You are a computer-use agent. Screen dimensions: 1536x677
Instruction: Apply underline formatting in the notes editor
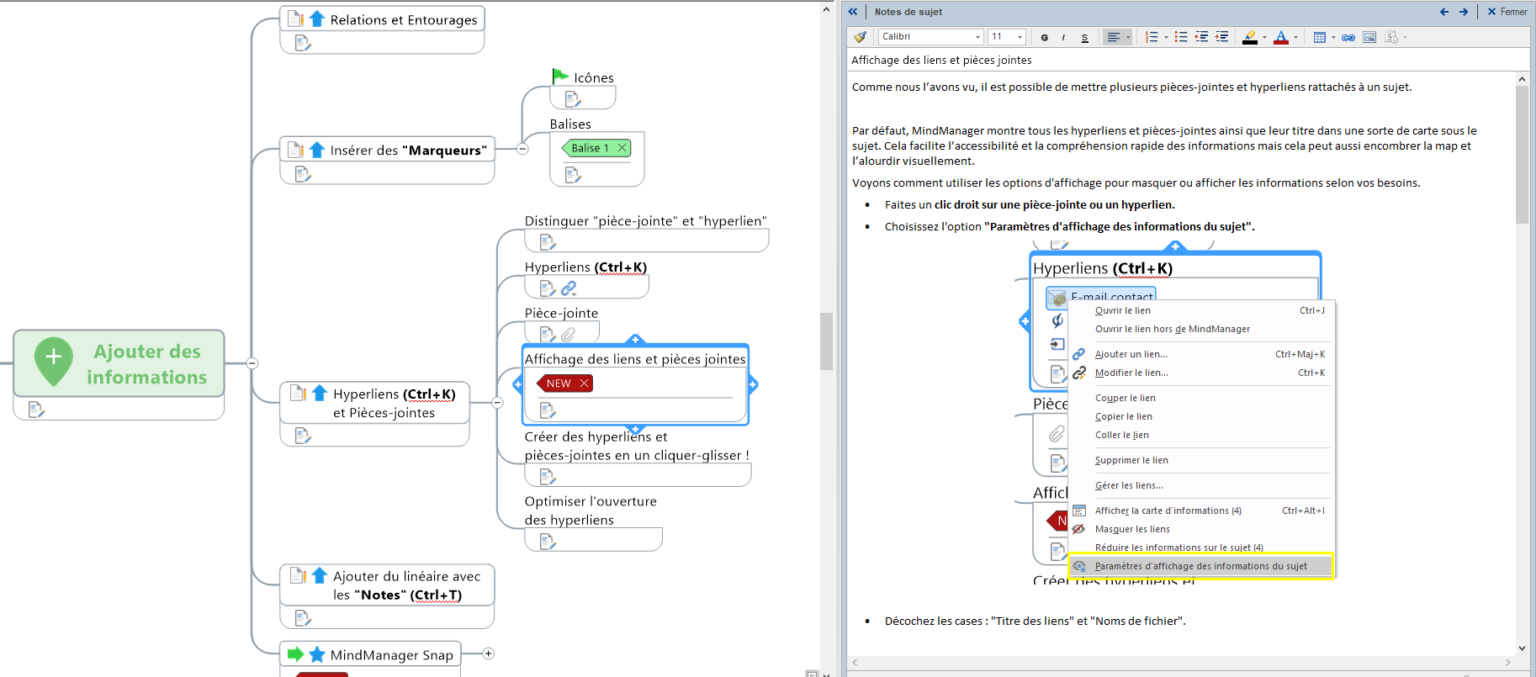pos(1084,36)
